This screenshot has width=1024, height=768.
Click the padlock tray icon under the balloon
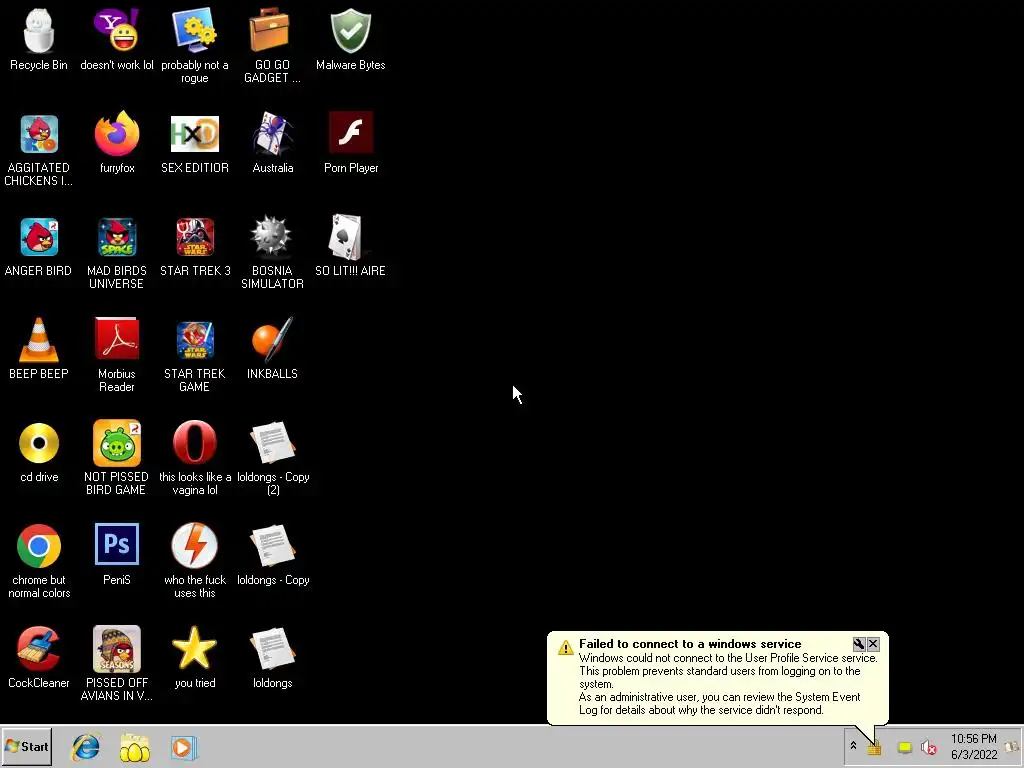pos(874,748)
